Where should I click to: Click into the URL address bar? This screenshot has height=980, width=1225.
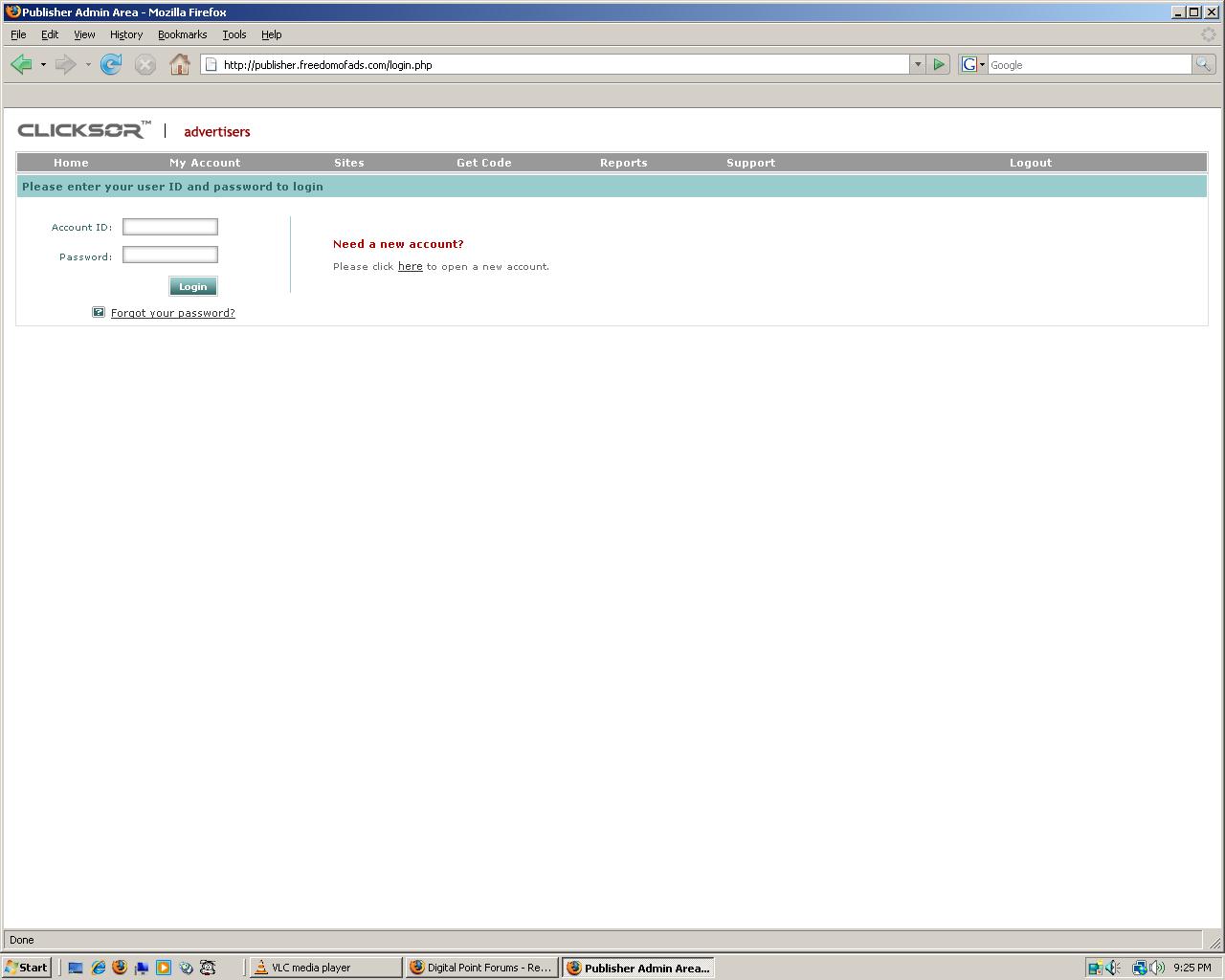563,65
